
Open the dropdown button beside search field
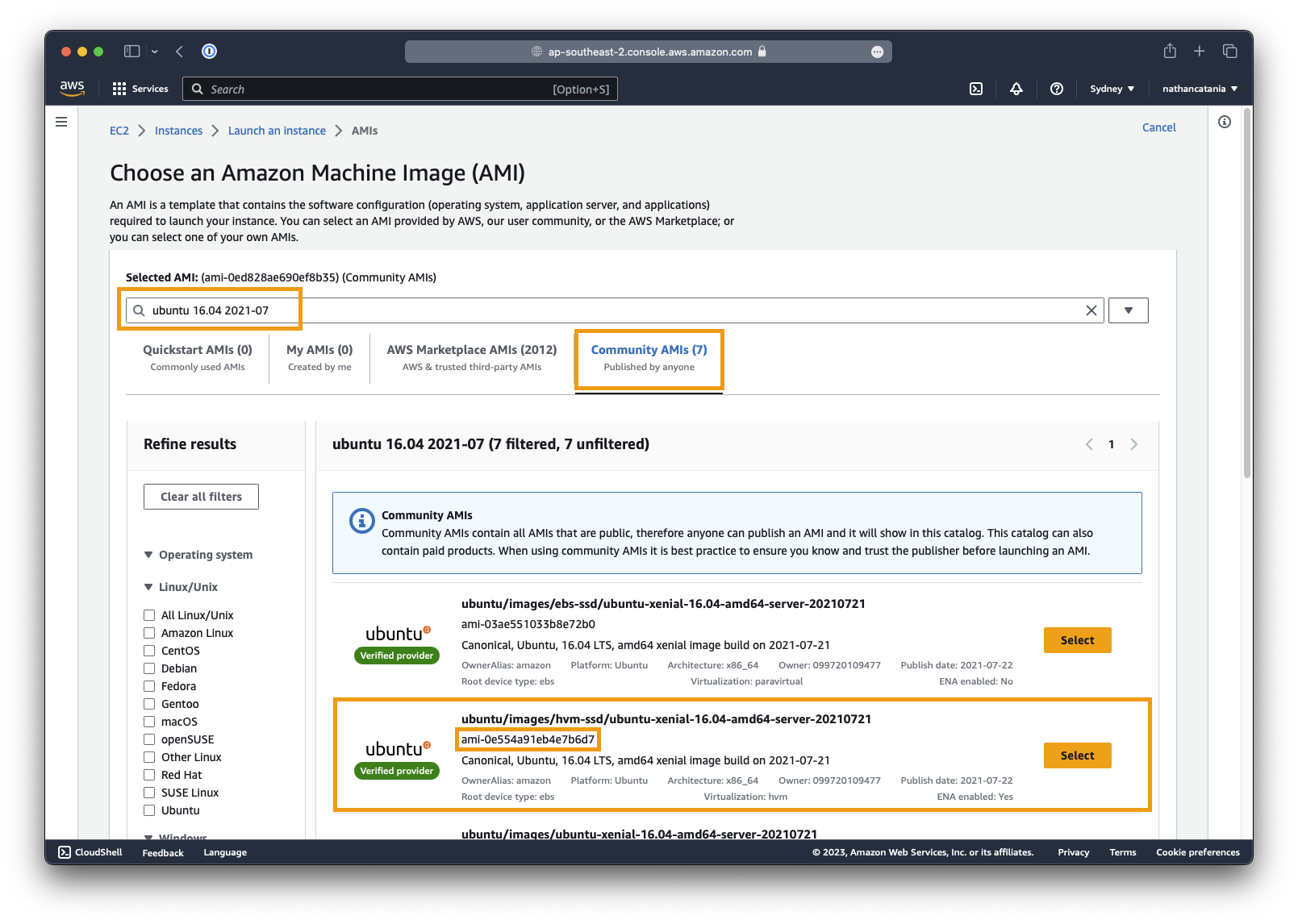pyautogui.click(x=1128, y=310)
